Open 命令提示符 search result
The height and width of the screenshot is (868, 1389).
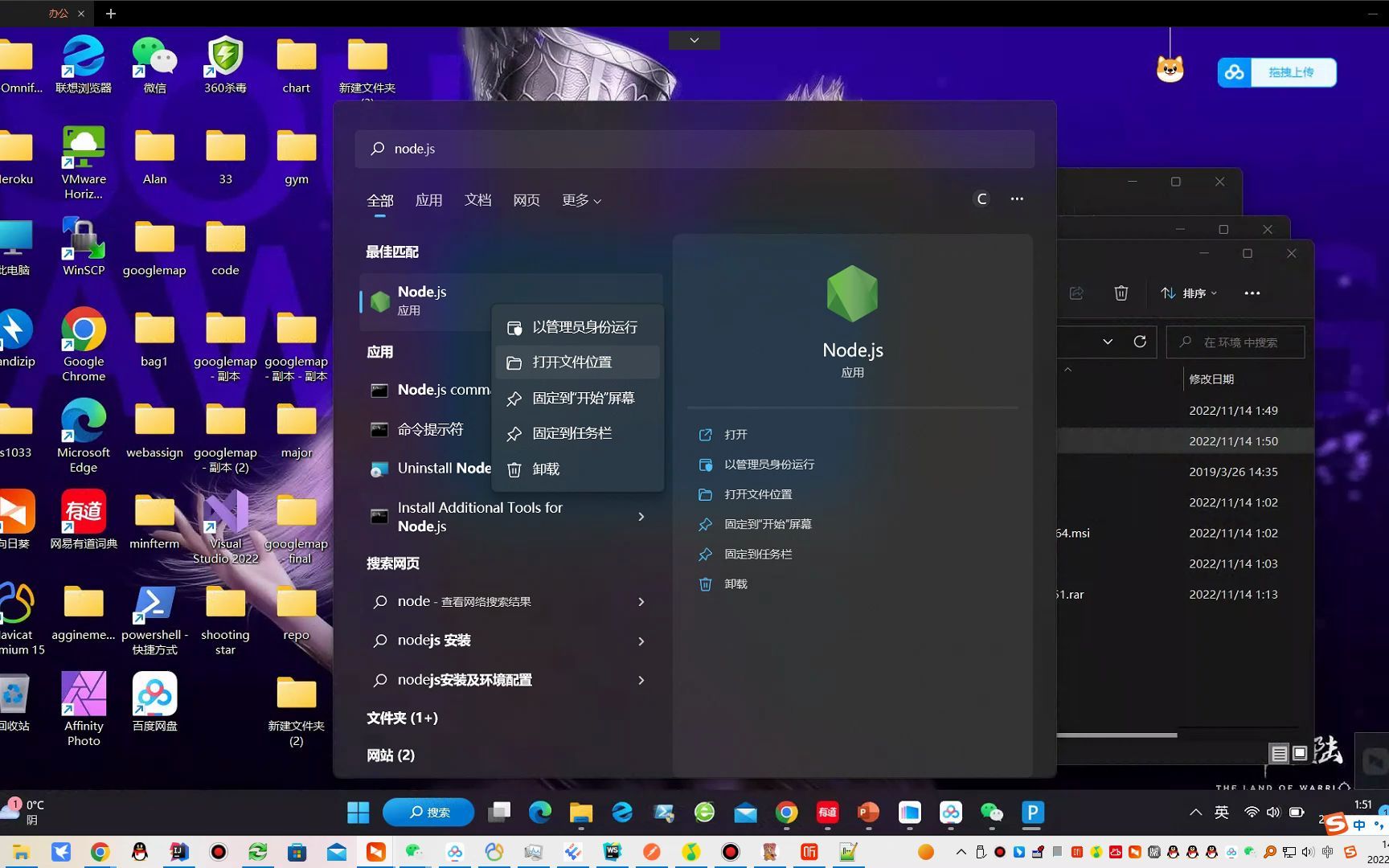tap(430, 429)
